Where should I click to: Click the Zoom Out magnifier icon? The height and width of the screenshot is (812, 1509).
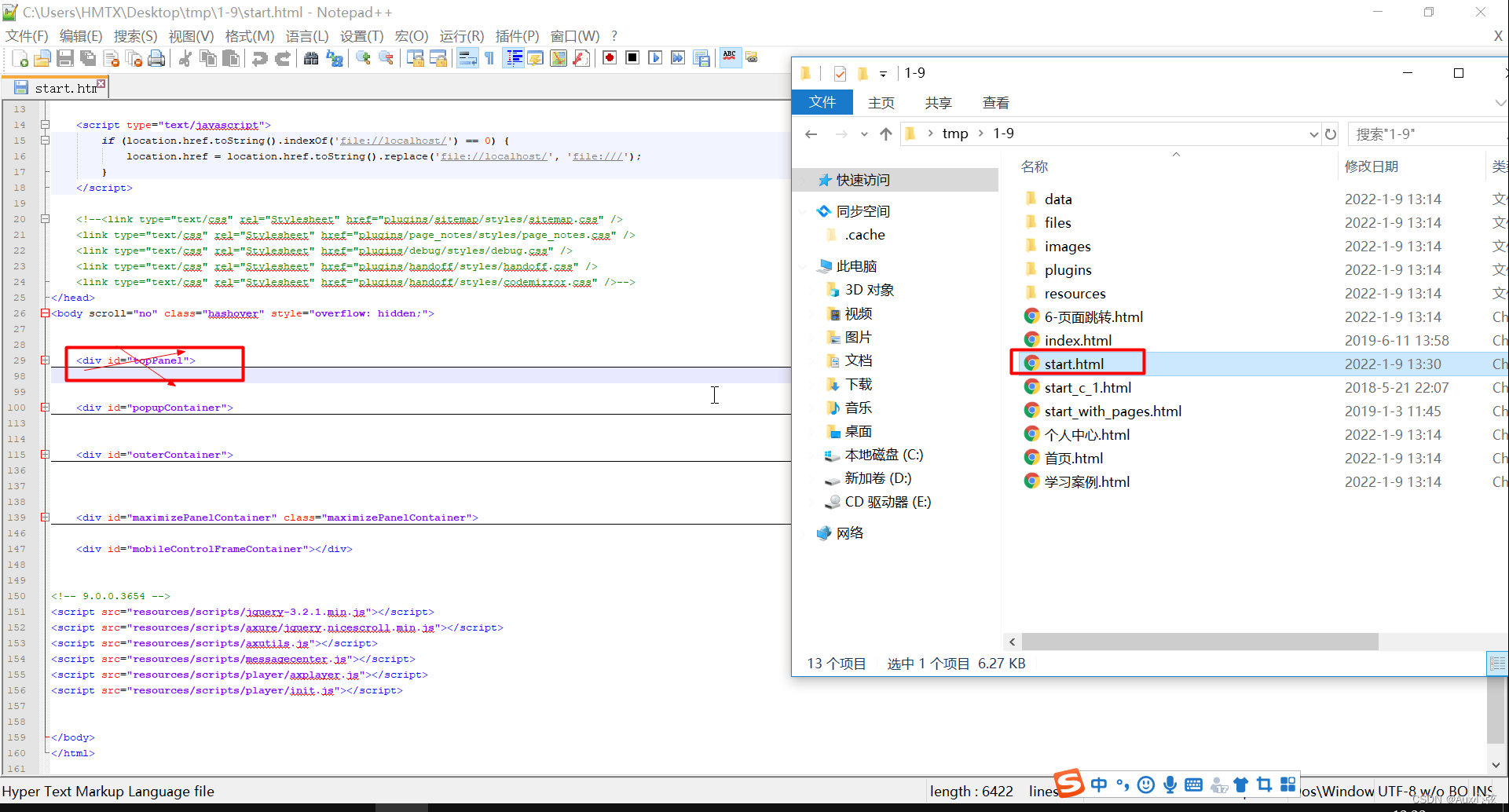tap(386, 58)
